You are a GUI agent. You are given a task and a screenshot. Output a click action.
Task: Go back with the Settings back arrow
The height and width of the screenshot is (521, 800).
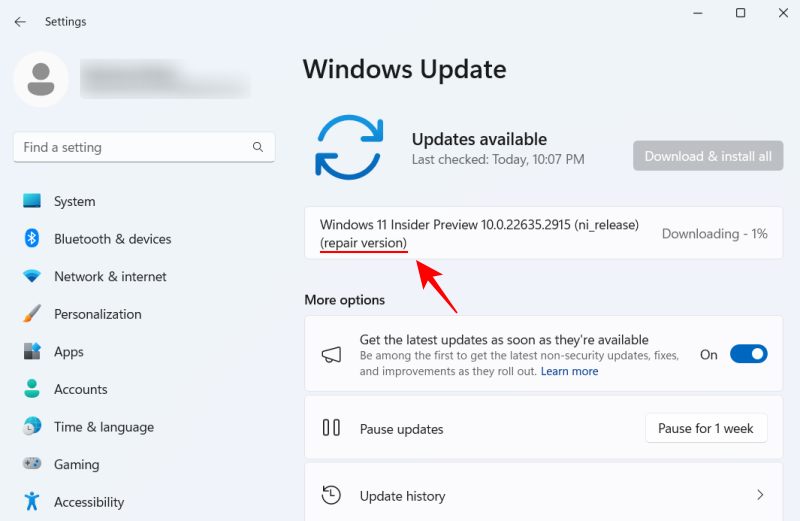pyautogui.click(x=20, y=21)
